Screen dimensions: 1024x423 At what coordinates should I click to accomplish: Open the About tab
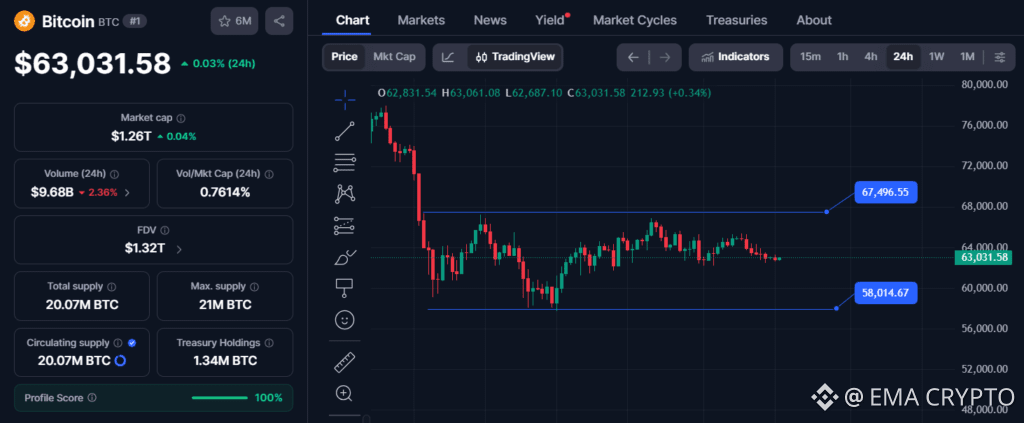[x=814, y=20]
